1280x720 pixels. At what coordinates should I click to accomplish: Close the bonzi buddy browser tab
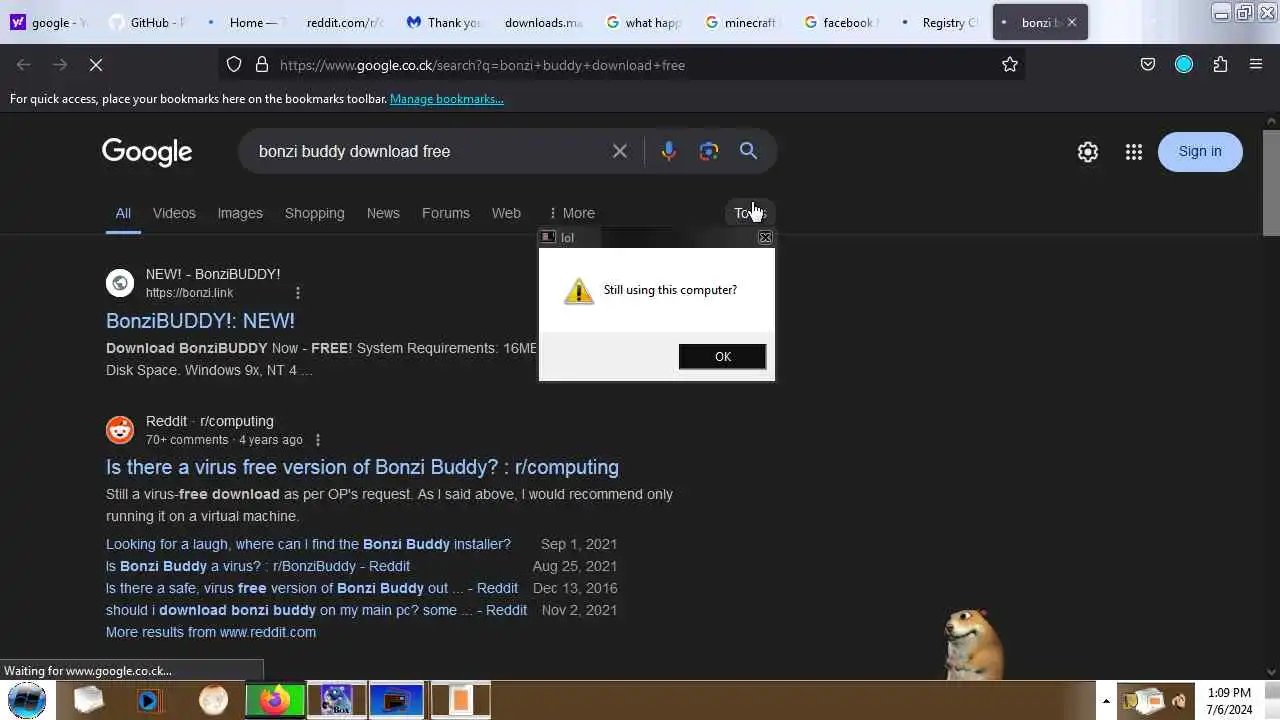pyautogui.click(x=1072, y=22)
